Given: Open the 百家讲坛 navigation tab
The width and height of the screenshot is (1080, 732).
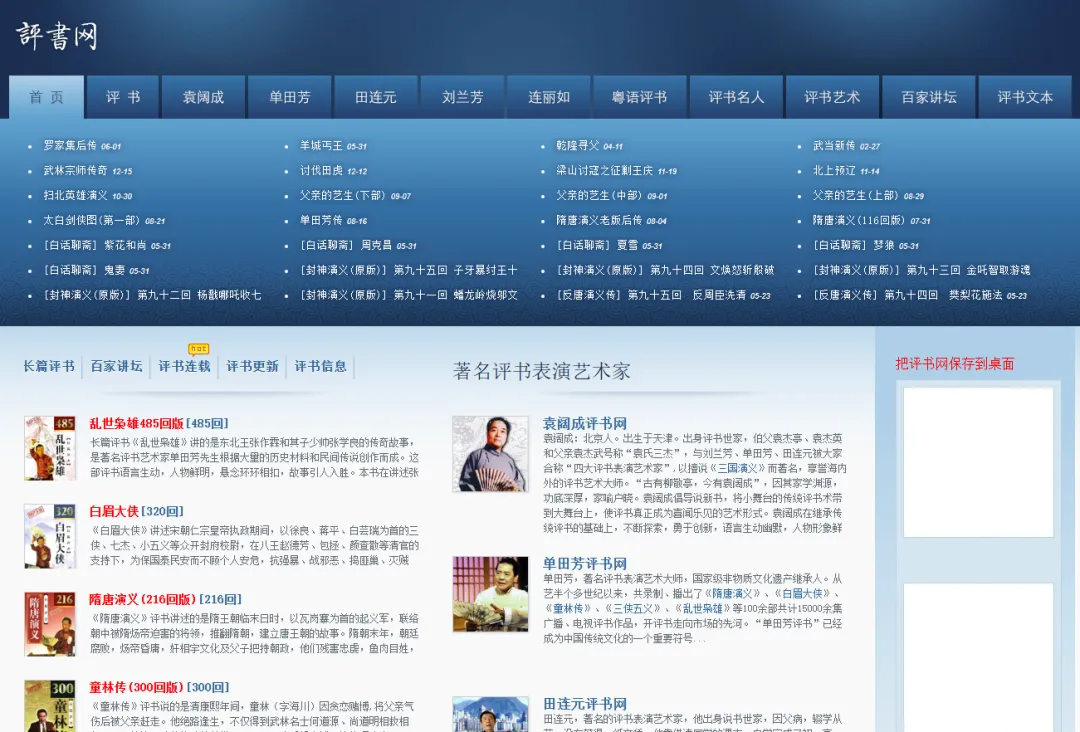Looking at the screenshot, I should (928, 97).
